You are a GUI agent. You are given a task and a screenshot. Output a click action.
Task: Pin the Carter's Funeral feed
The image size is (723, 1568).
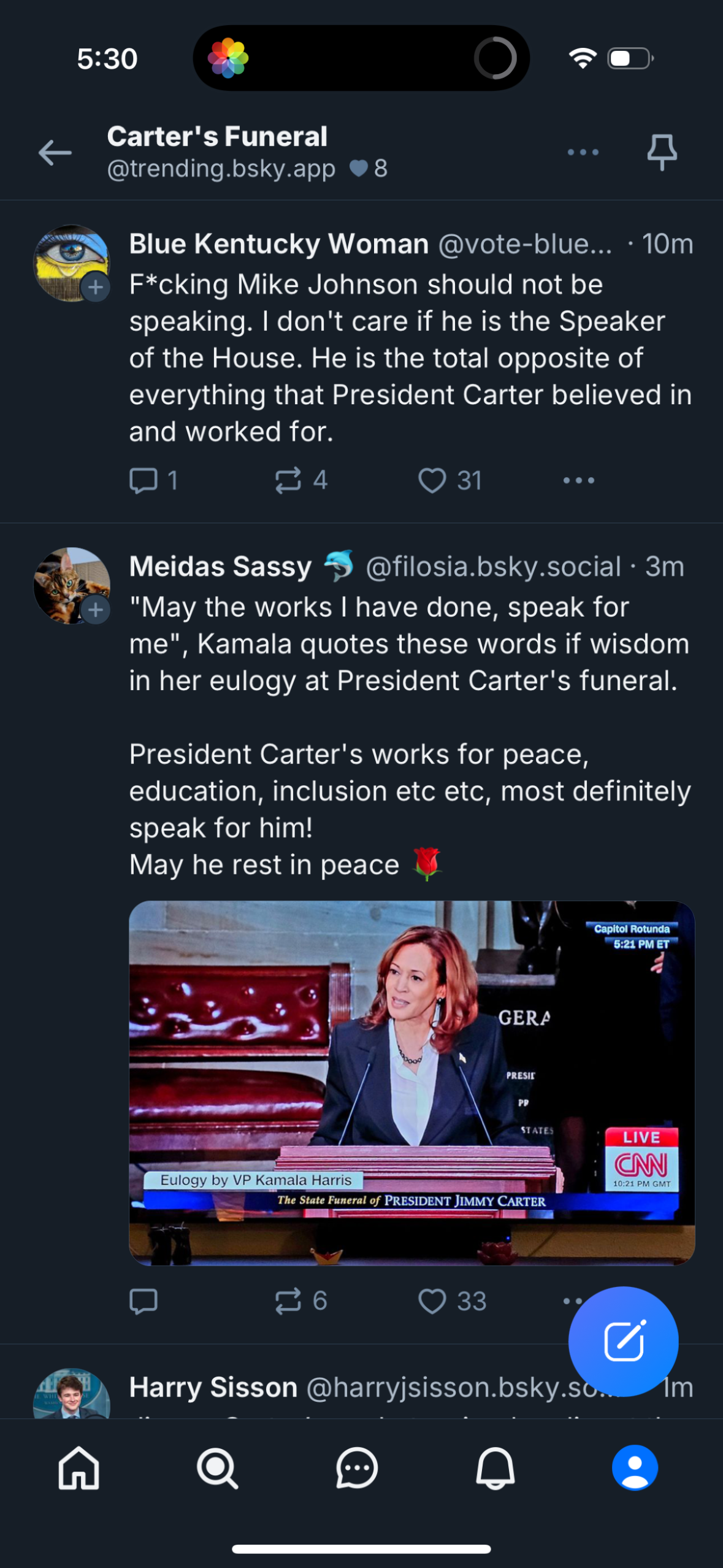[662, 152]
